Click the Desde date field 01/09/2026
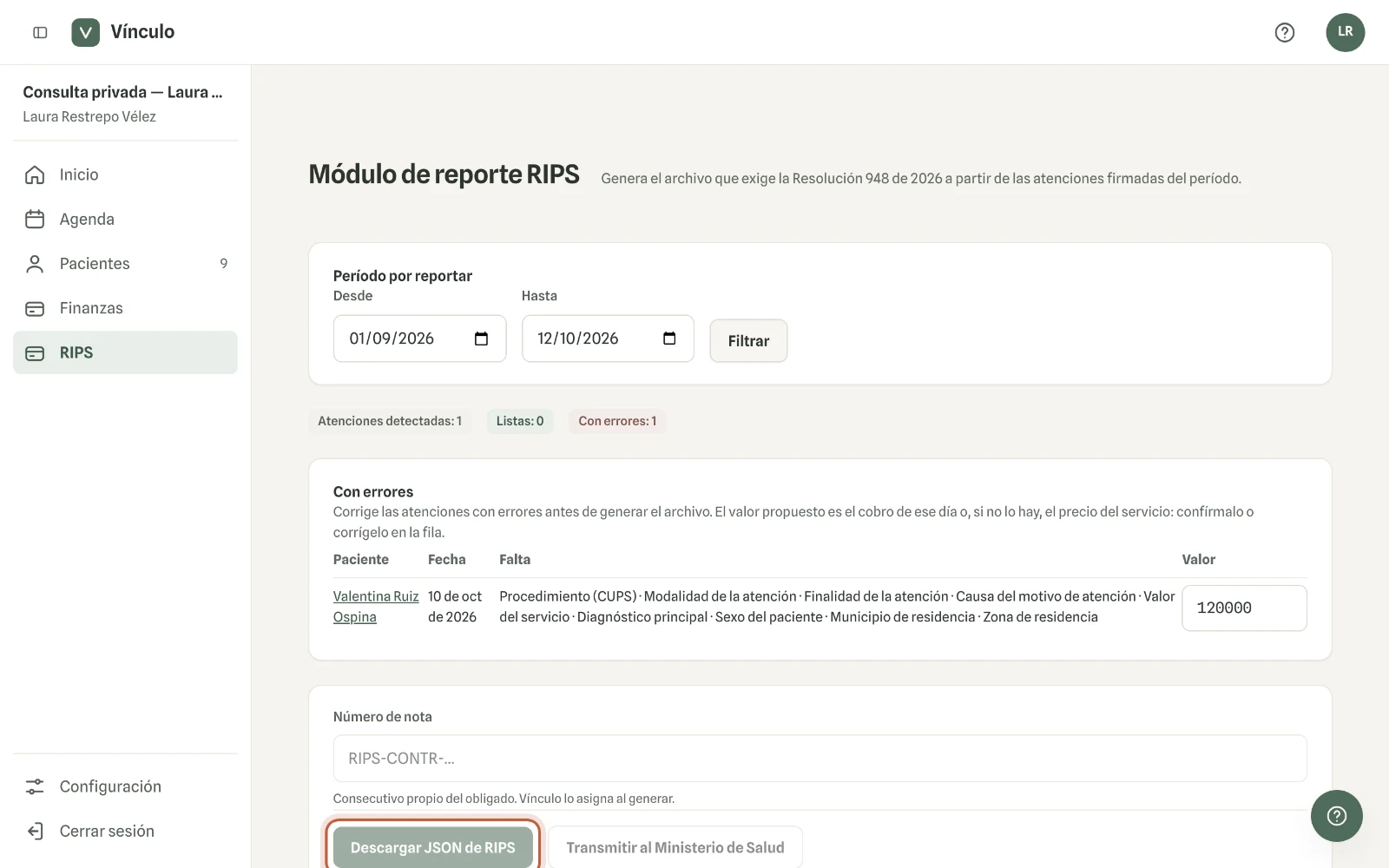The image size is (1389, 868). coord(420,339)
